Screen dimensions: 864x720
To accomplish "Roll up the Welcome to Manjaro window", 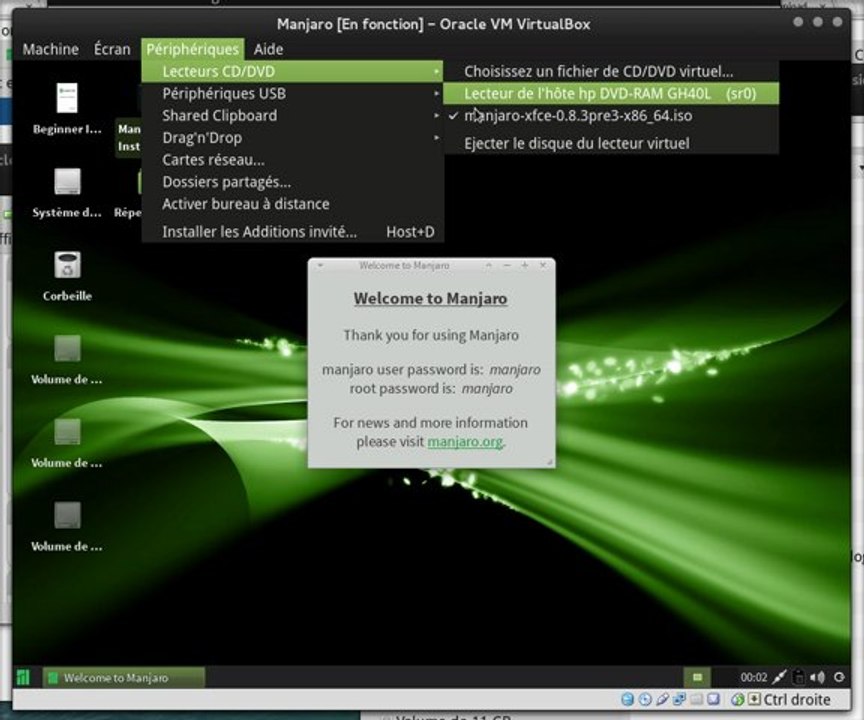I will [x=489, y=266].
